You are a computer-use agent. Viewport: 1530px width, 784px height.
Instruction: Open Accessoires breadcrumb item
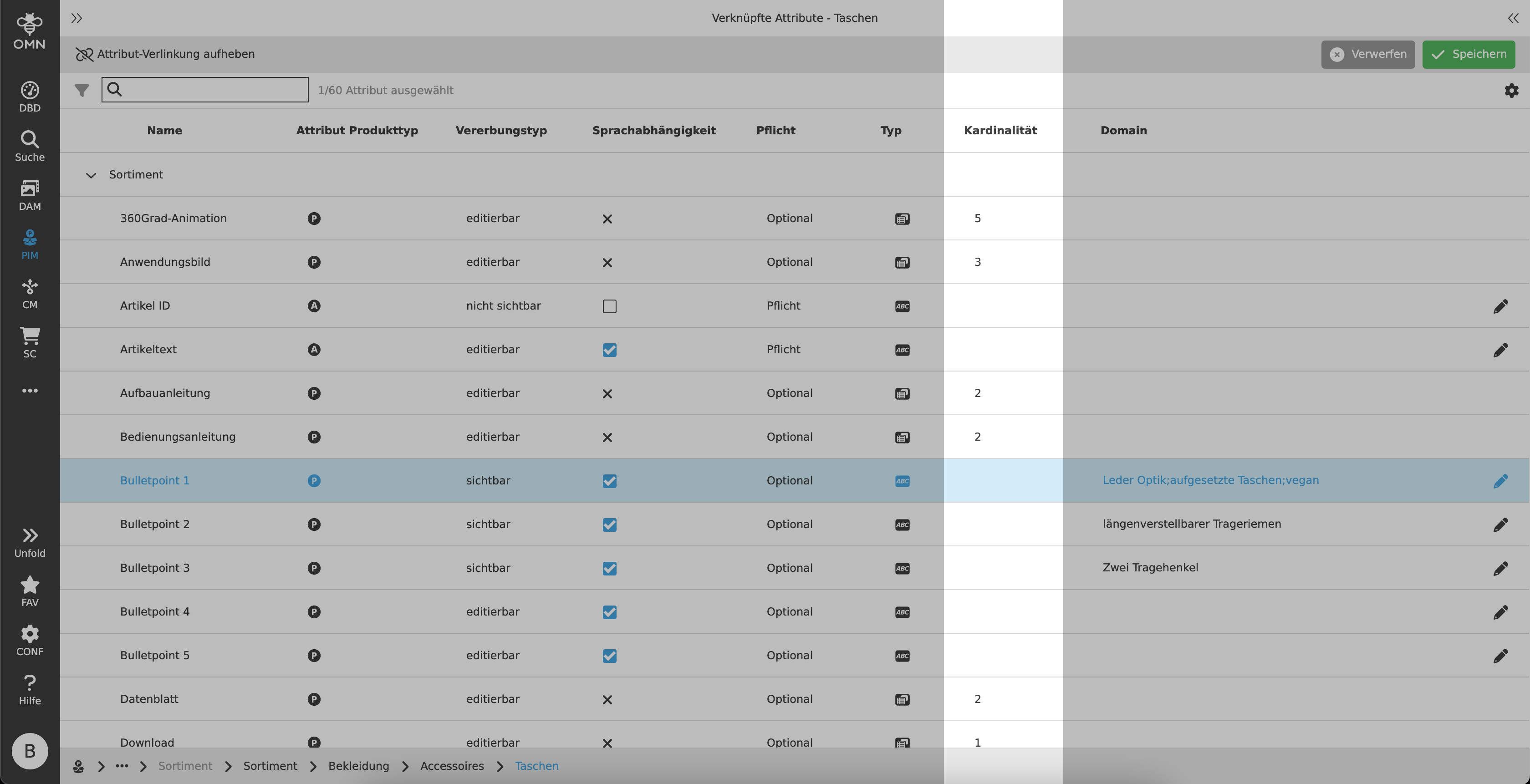(x=451, y=766)
